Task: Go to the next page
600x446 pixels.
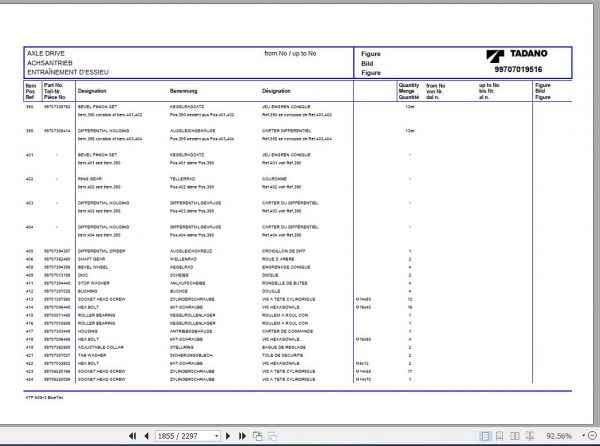Action: (228, 436)
